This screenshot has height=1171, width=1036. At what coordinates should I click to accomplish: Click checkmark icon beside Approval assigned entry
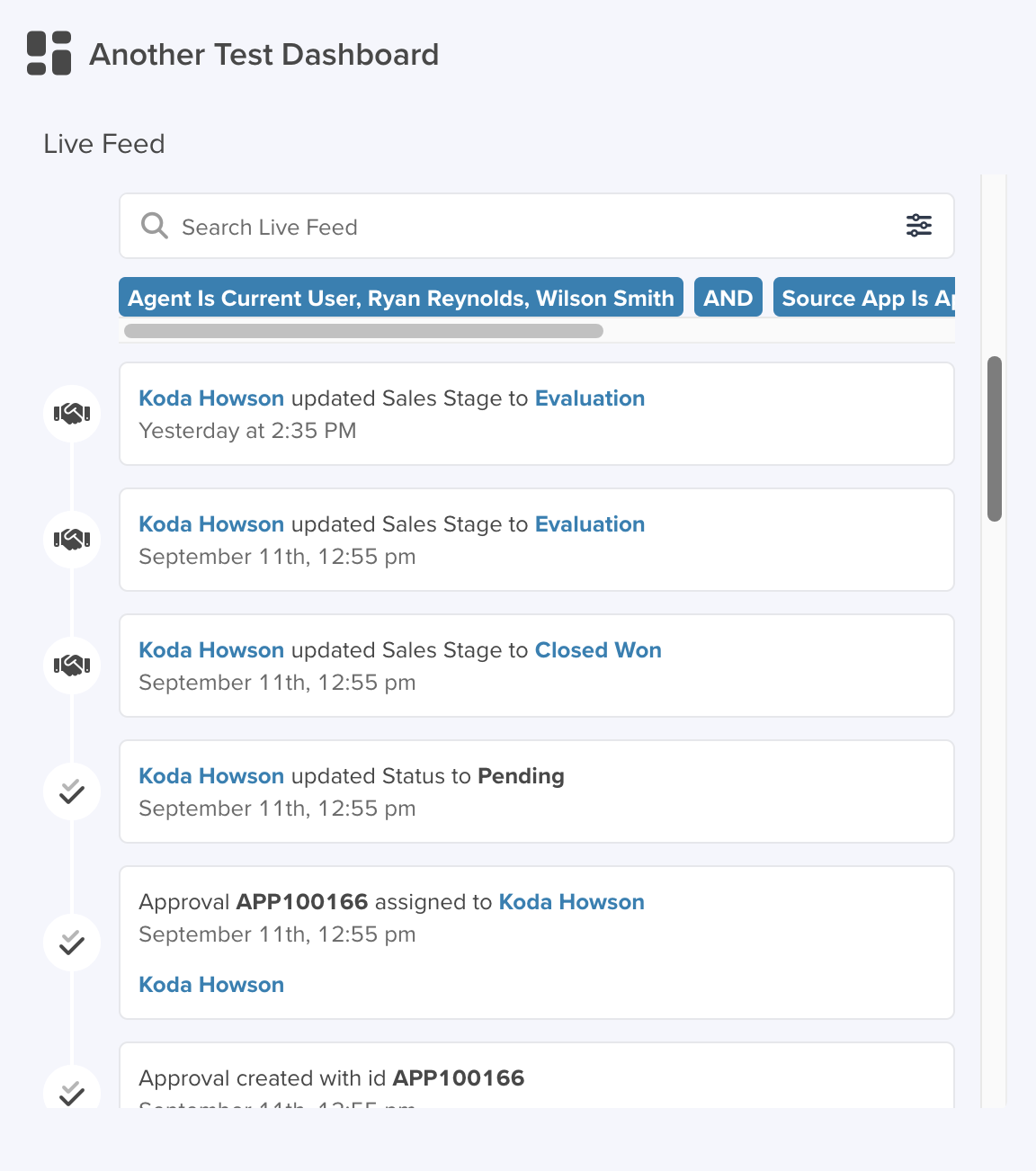click(x=72, y=943)
